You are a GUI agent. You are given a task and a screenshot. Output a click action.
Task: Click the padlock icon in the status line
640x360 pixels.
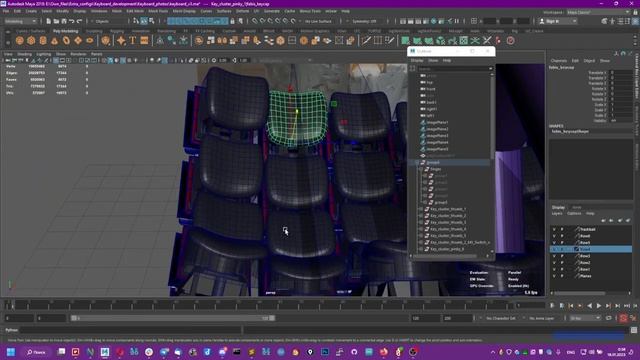(233, 21)
